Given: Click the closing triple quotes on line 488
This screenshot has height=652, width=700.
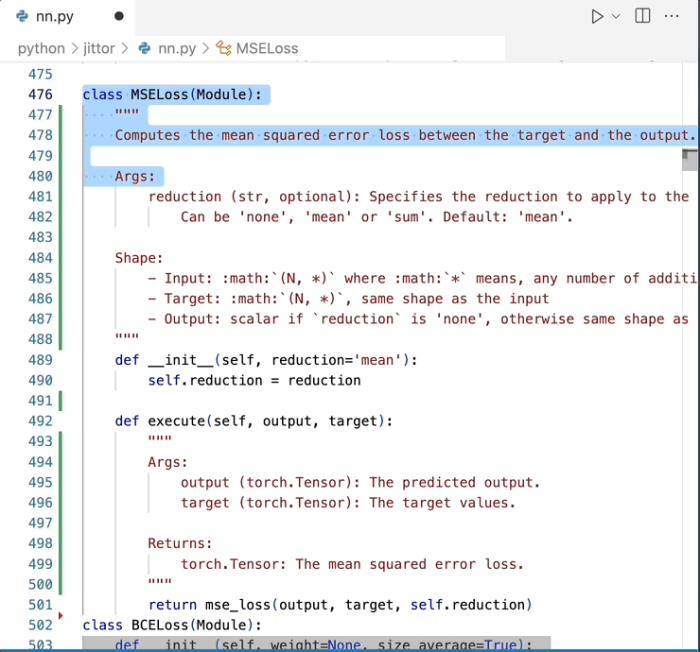Looking at the screenshot, I should [127, 336].
